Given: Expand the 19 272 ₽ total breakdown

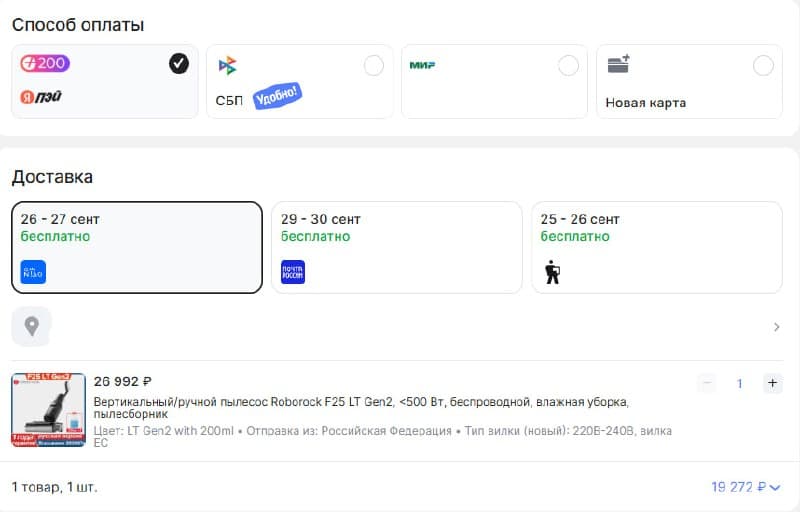Looking at the screenshot, I should [x=746, y=487].
